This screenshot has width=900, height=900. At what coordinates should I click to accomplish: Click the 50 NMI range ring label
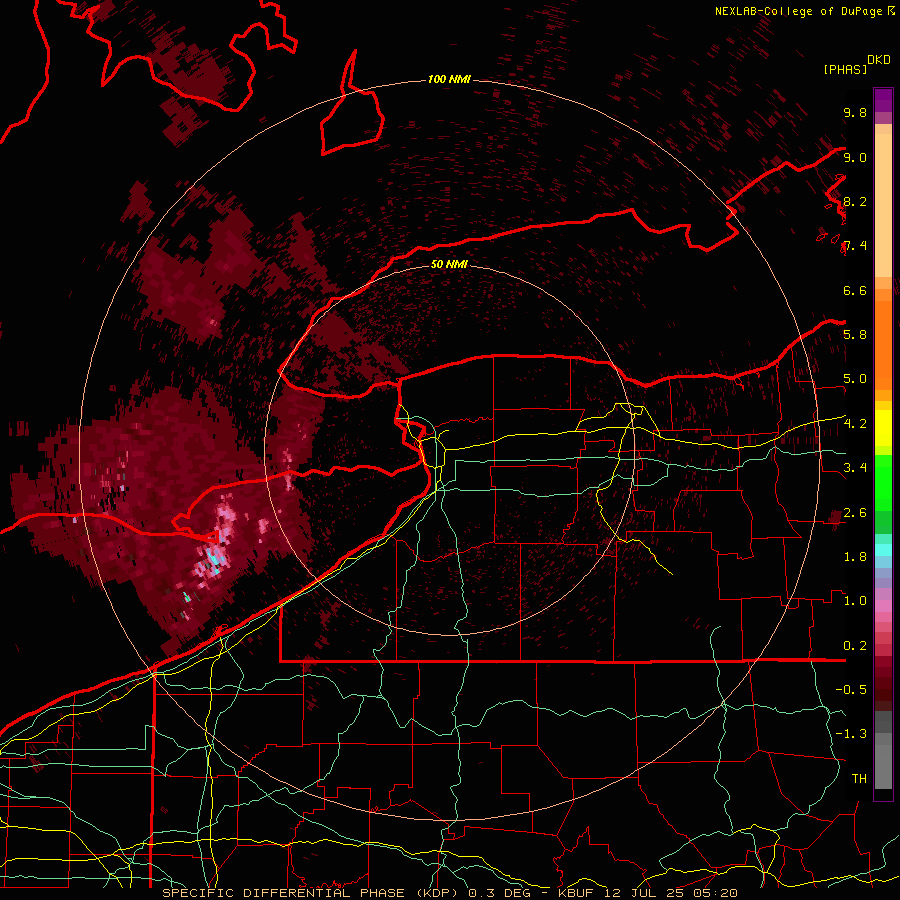[x=449, y=264]
